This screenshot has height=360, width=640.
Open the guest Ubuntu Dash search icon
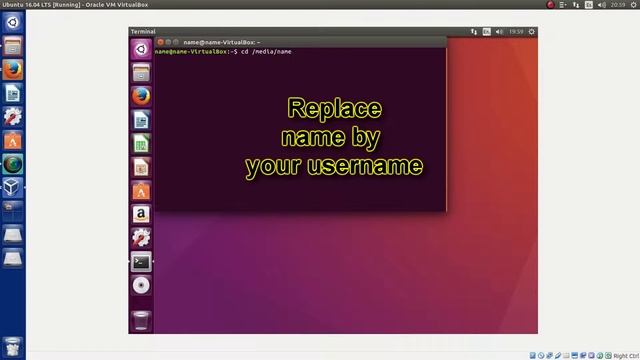click(x=141, y=49)
